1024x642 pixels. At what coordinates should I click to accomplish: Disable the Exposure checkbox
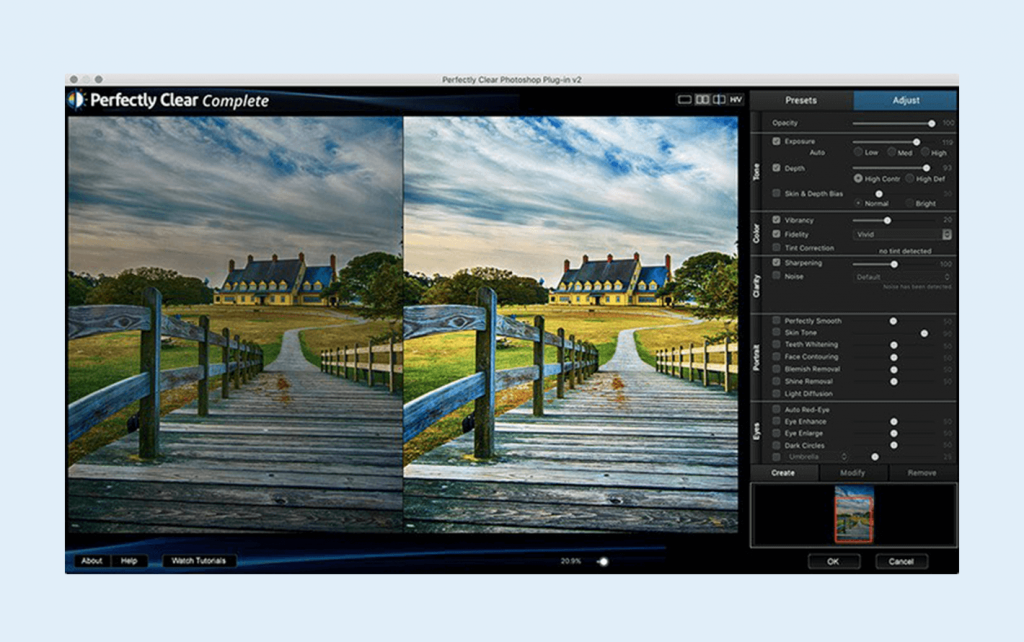776,141
